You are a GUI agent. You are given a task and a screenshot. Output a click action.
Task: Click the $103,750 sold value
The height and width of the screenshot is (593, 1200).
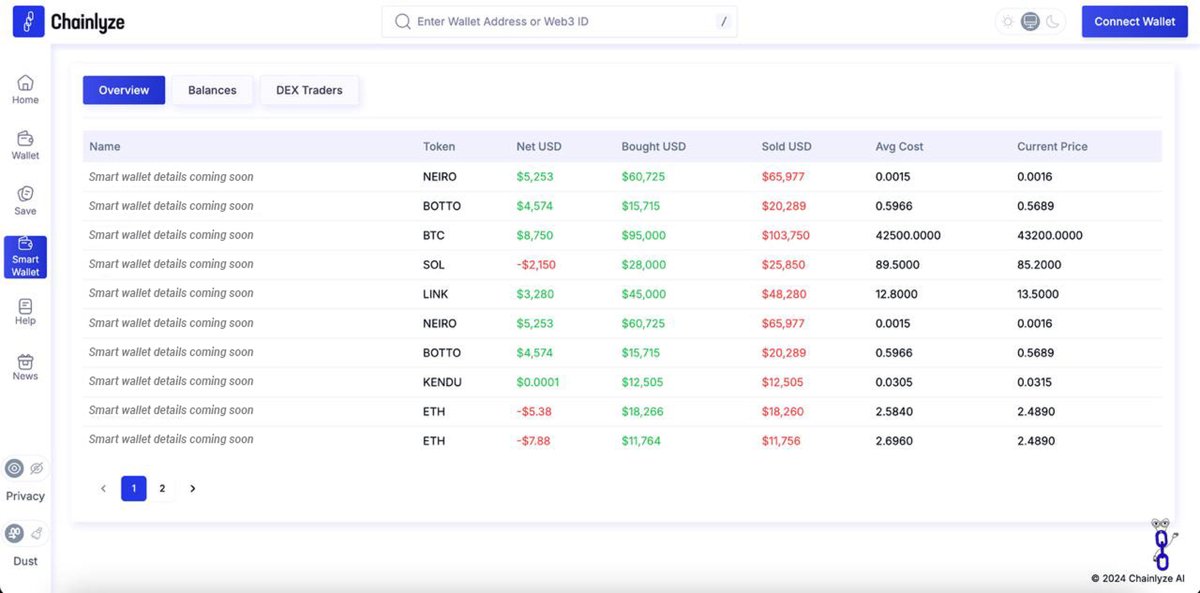click(x=786, y=236)
